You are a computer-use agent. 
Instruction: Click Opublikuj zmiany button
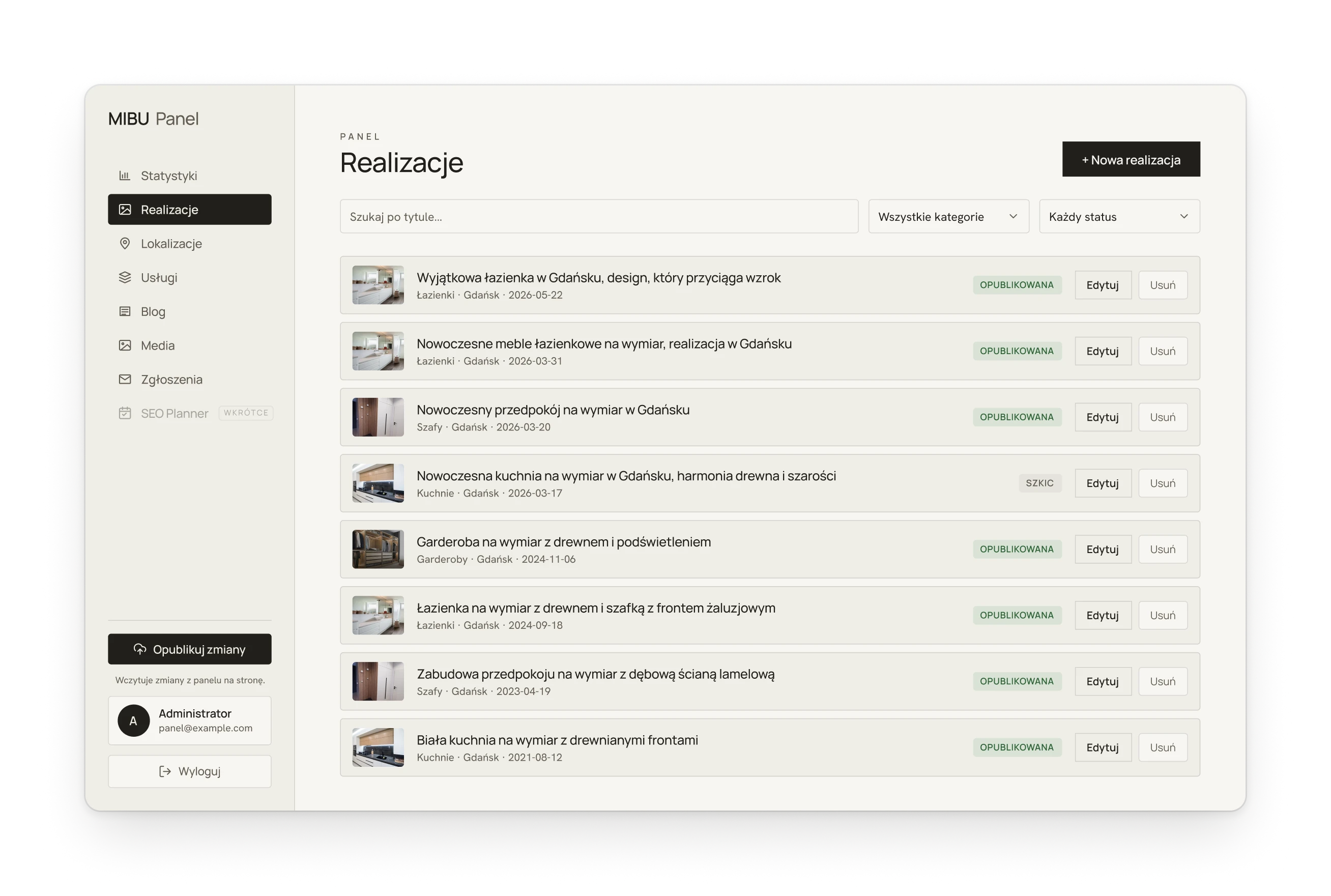point(190,649)
